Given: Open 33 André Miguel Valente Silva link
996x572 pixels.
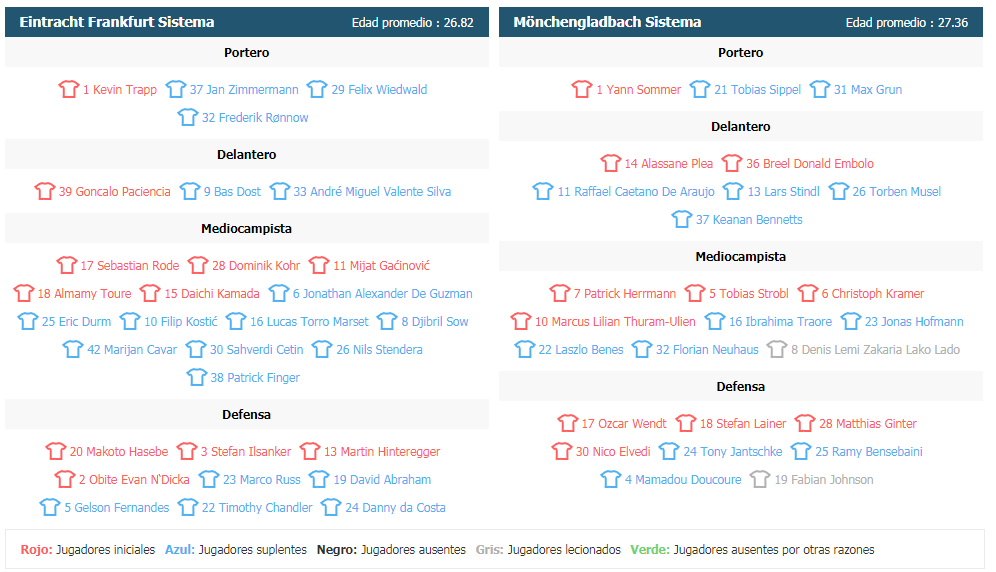Looking at the screenshot, I should click(x=372, y=191).
